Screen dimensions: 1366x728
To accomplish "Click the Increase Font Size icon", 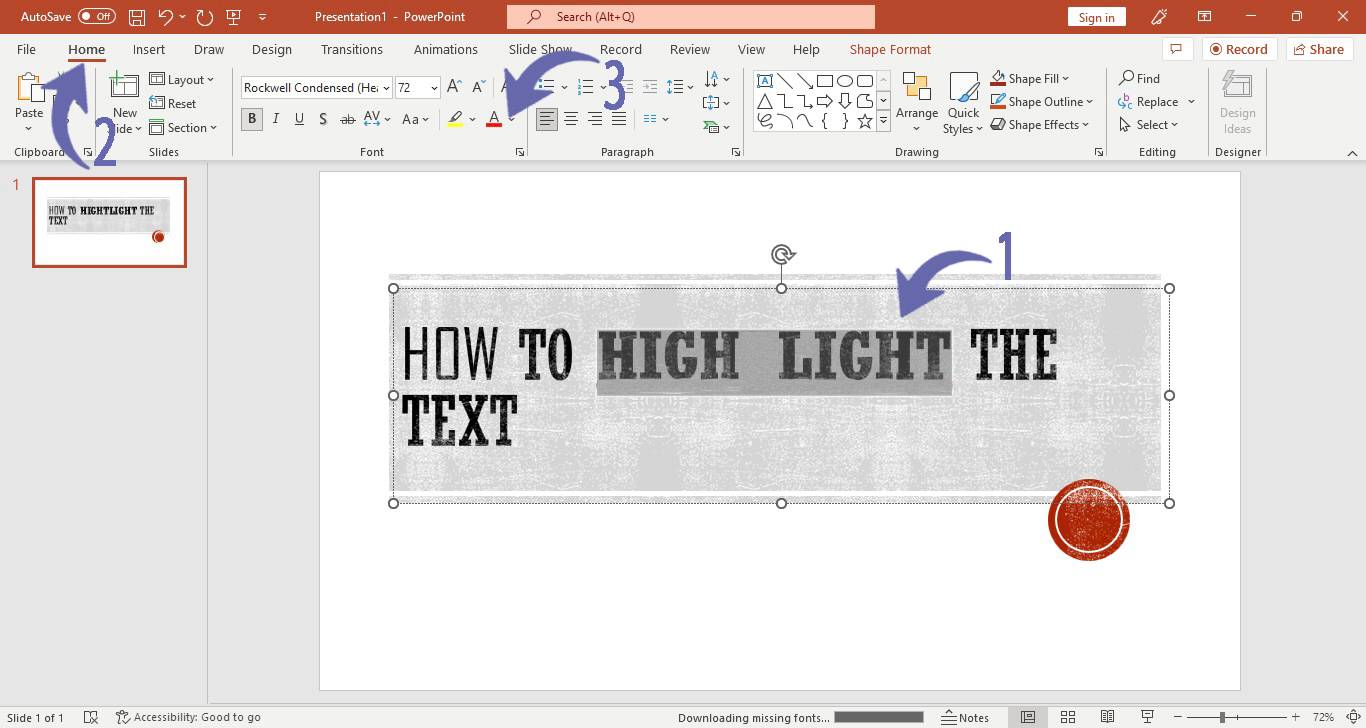I will click(x=454, y=88).
